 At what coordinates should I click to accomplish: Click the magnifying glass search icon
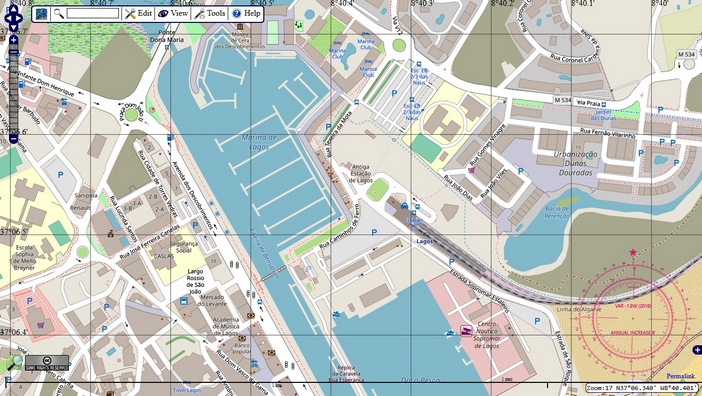click(x=58, y=13)
